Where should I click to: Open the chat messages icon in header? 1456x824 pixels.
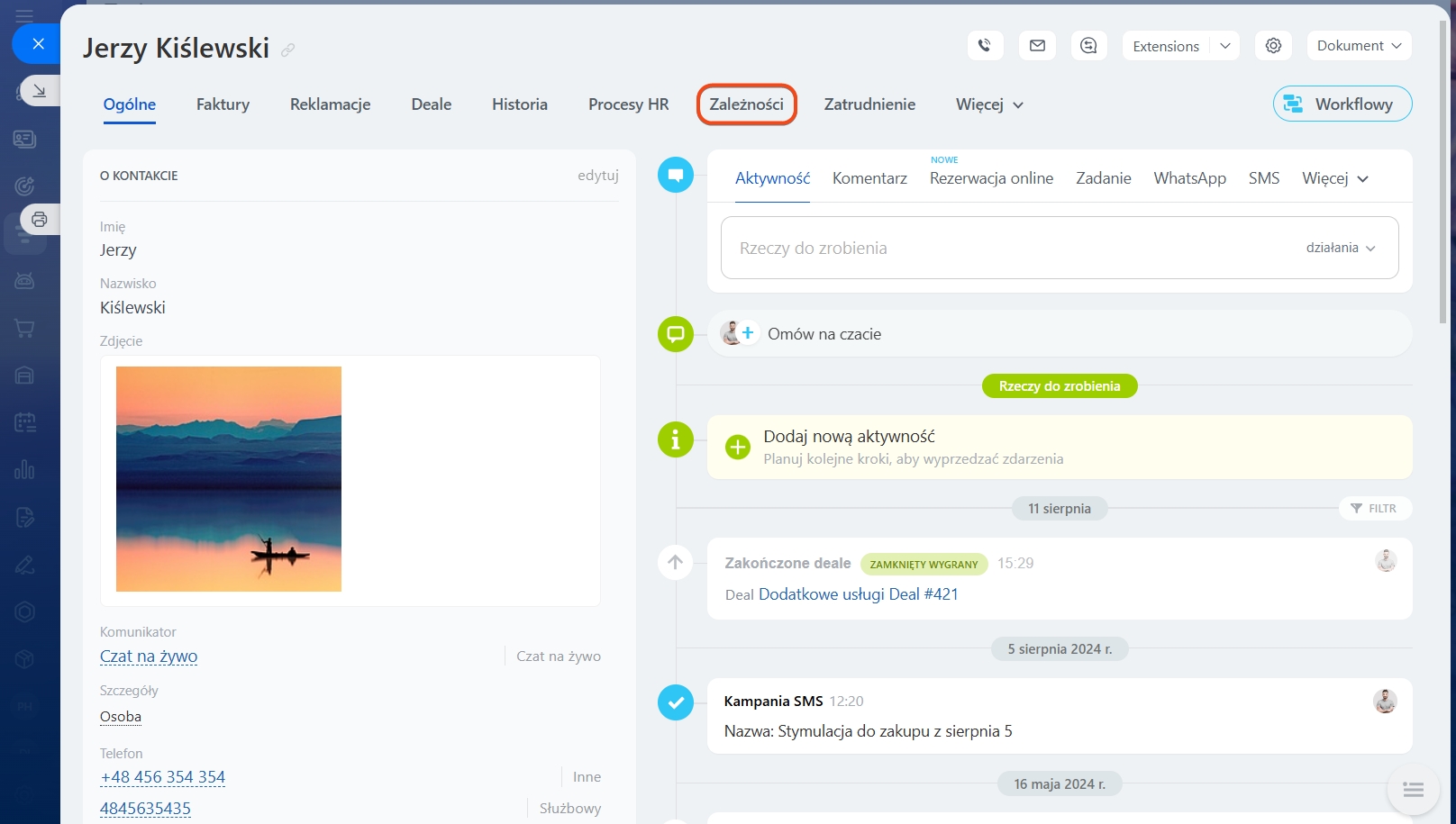[x=1088, y=46]
